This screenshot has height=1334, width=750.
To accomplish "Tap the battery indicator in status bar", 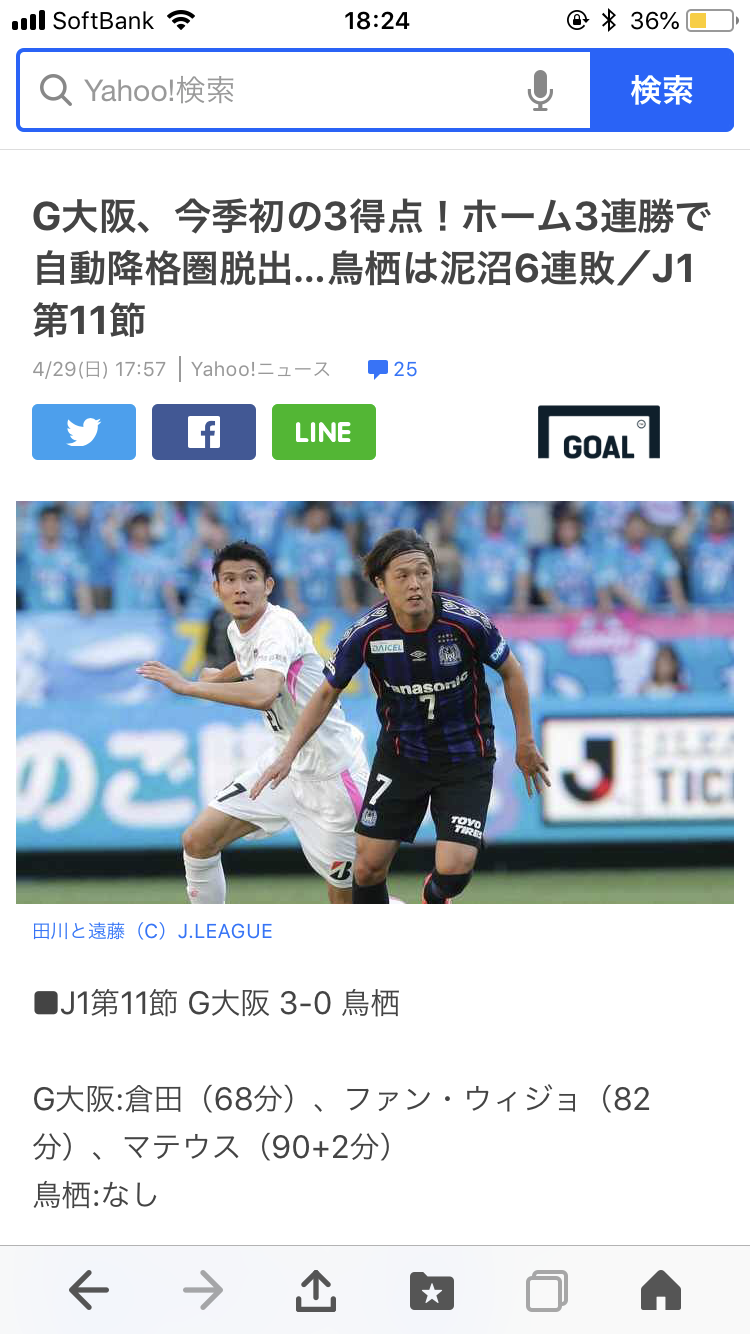I will pos(711,20).
